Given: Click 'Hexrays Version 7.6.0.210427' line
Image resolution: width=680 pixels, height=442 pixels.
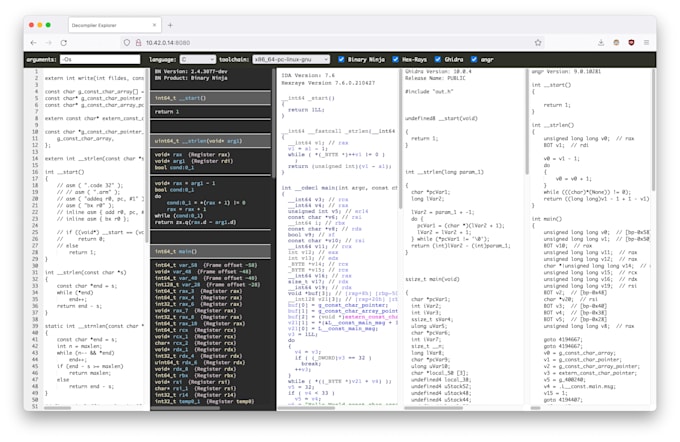Looking at the screenshot, I should click(328, 82).
